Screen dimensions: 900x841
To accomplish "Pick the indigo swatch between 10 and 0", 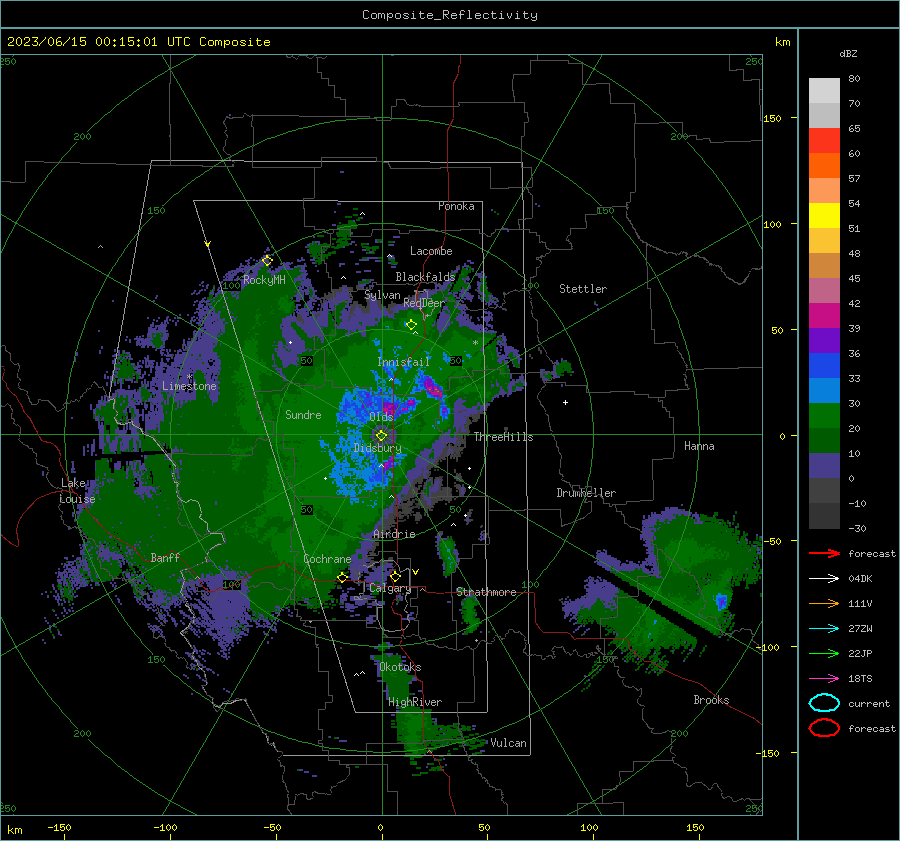I will point(824,465).
